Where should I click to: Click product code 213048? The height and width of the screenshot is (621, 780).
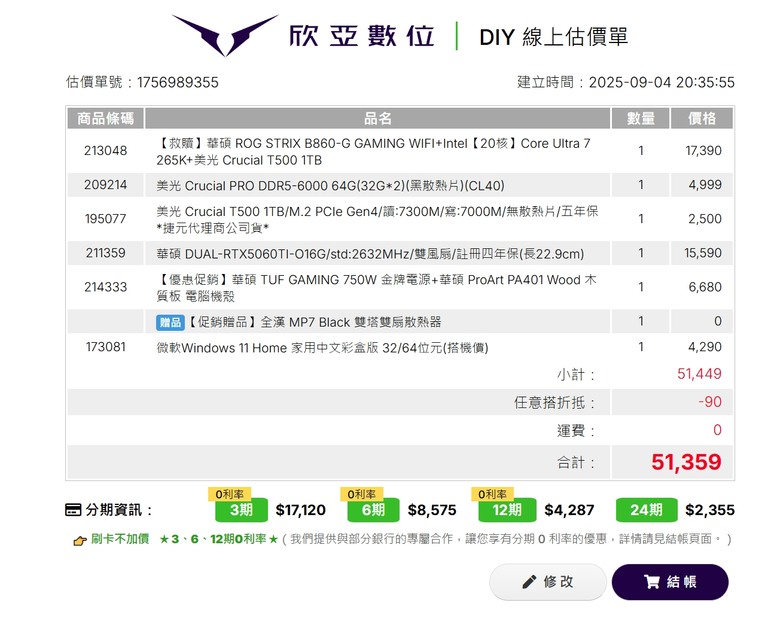(105, 151)
